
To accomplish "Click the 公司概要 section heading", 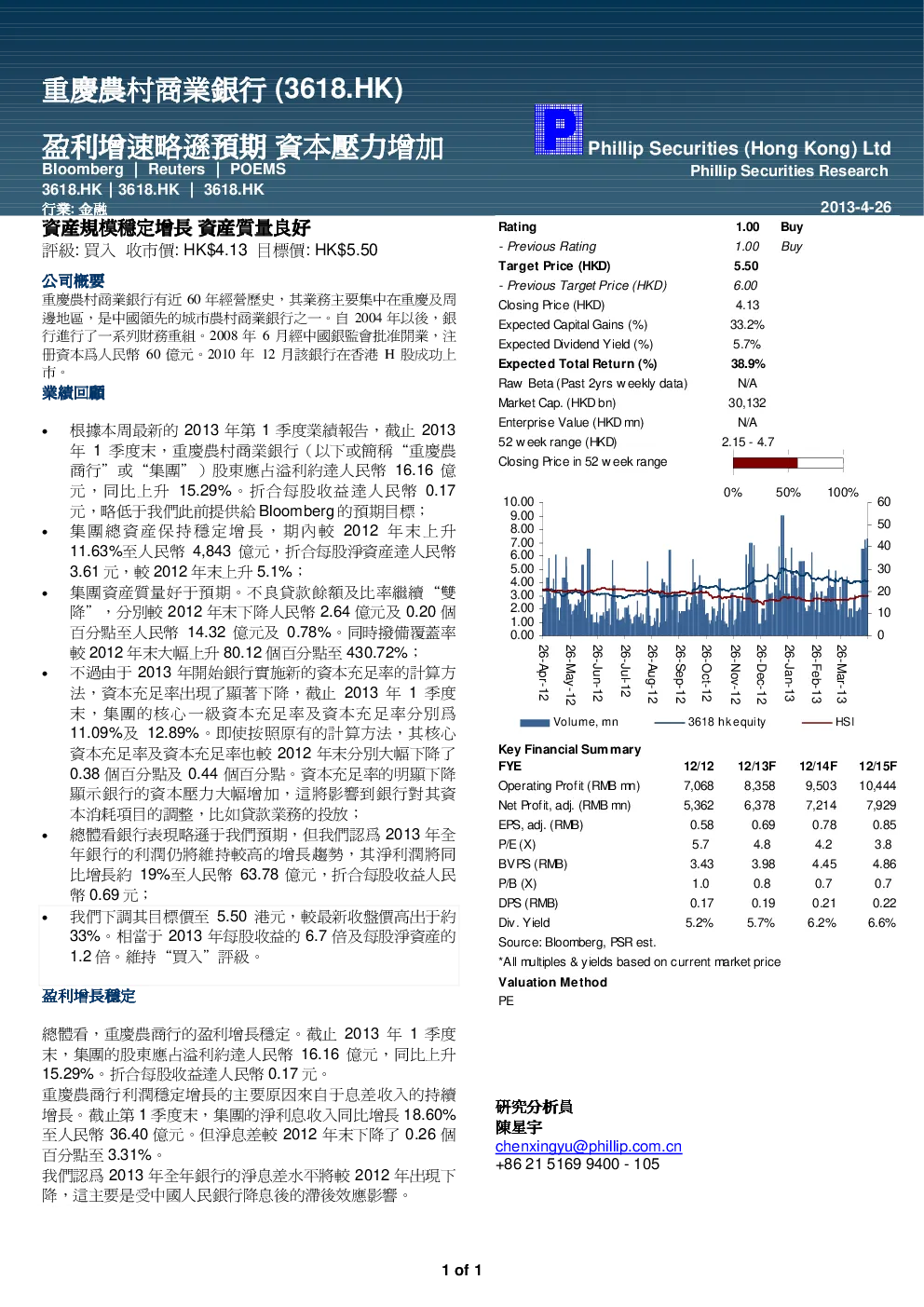I will click(x=74, y=281).
